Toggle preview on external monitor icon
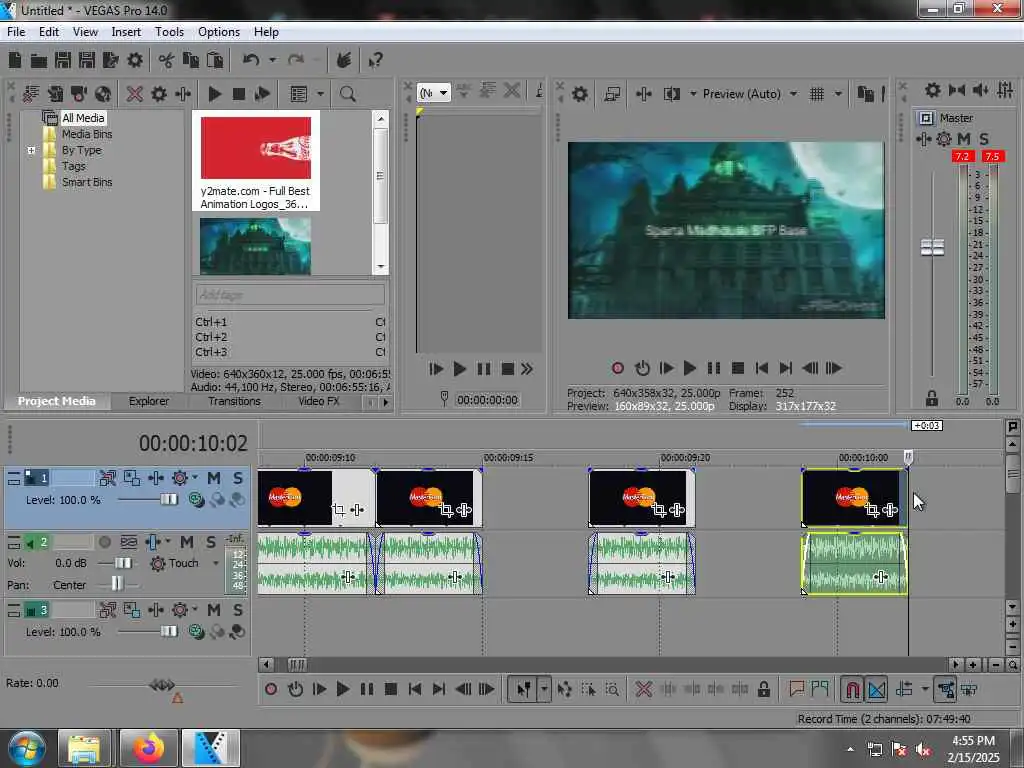Image resolution: width=1024 pixels, height=768 pixels. coord(612,94)
